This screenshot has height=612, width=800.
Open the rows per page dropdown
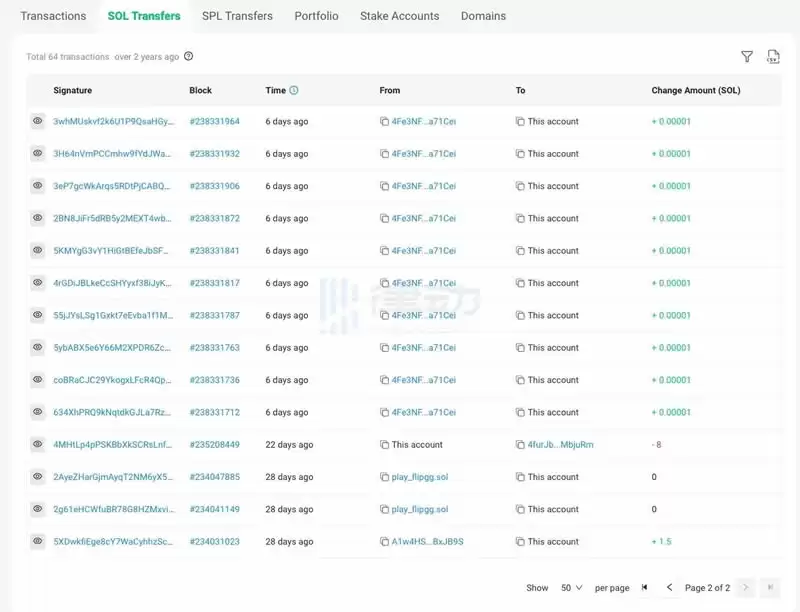[x=572, y=588]
